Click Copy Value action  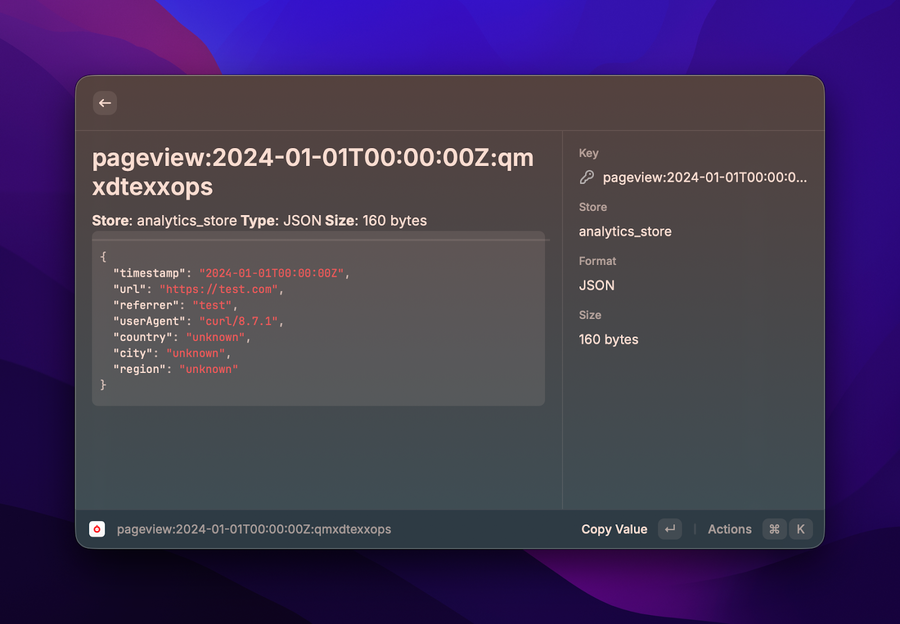614,529
